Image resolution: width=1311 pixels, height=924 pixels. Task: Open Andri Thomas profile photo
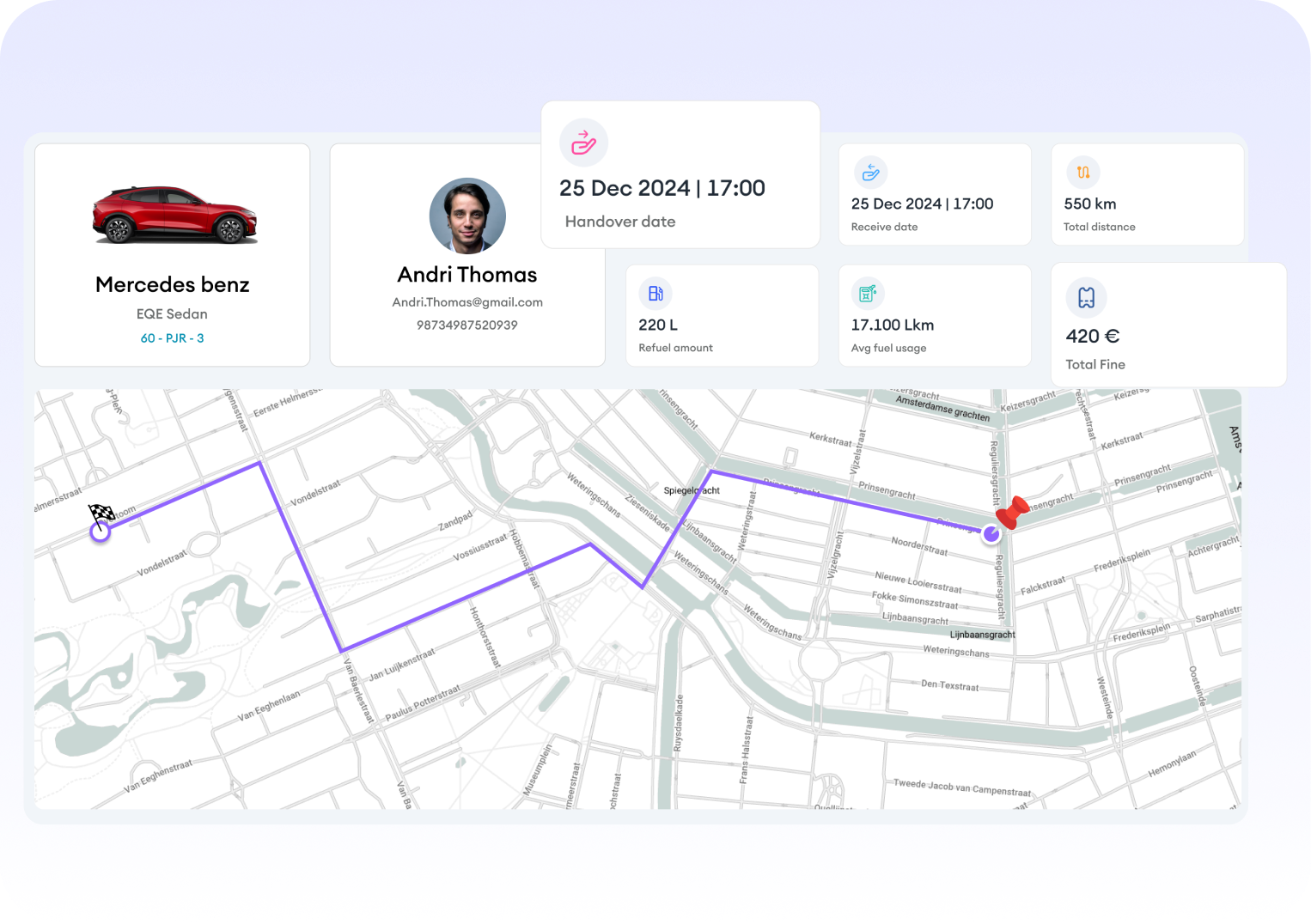point(467,216)
